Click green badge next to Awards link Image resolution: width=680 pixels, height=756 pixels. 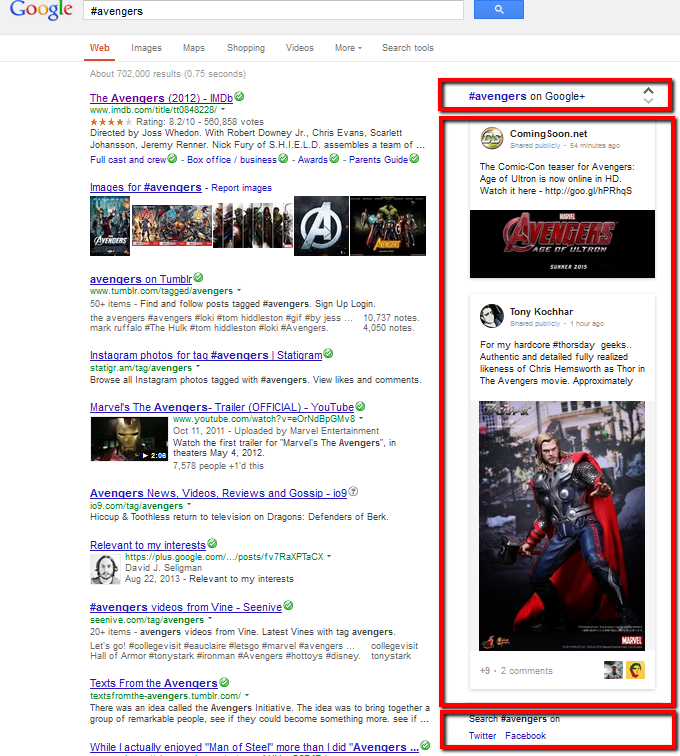pyautogui.click(x=334, y=158)
